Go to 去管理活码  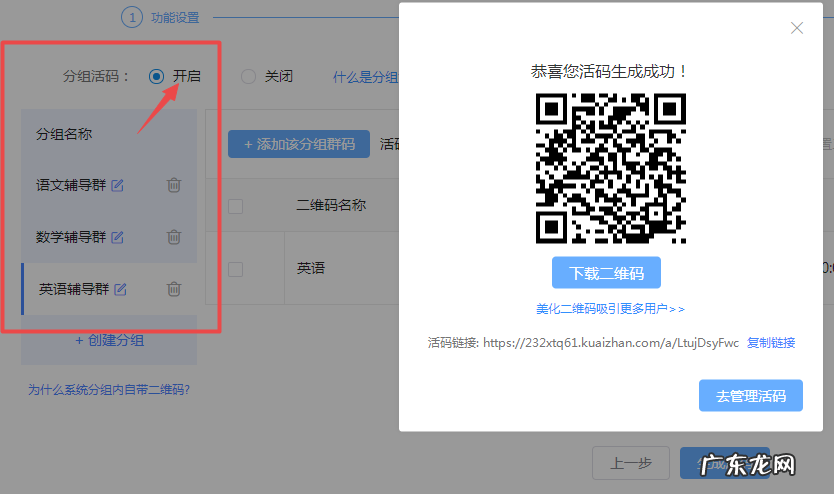pyautogui.click(x=750, y=396)
